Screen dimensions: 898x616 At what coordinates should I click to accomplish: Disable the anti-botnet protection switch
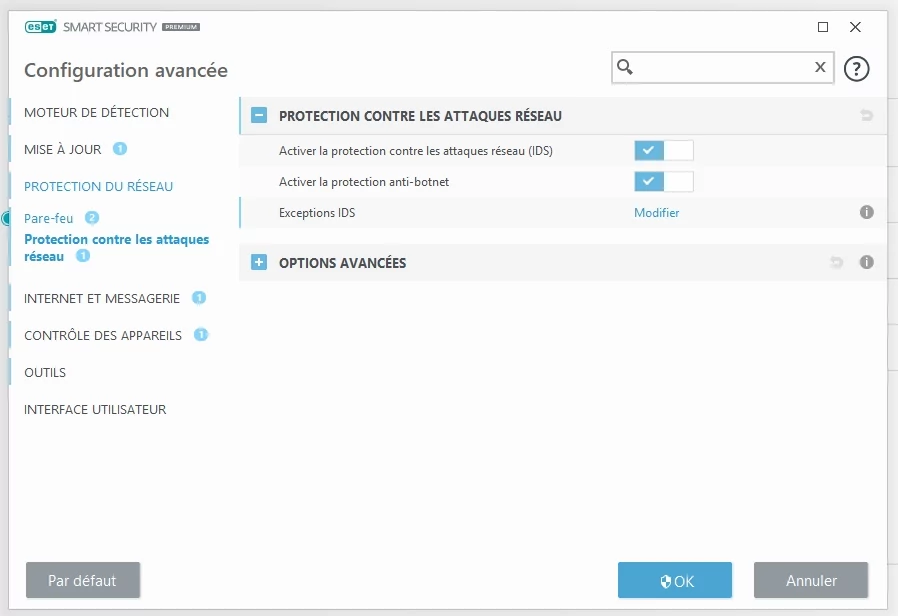point(664,181)
